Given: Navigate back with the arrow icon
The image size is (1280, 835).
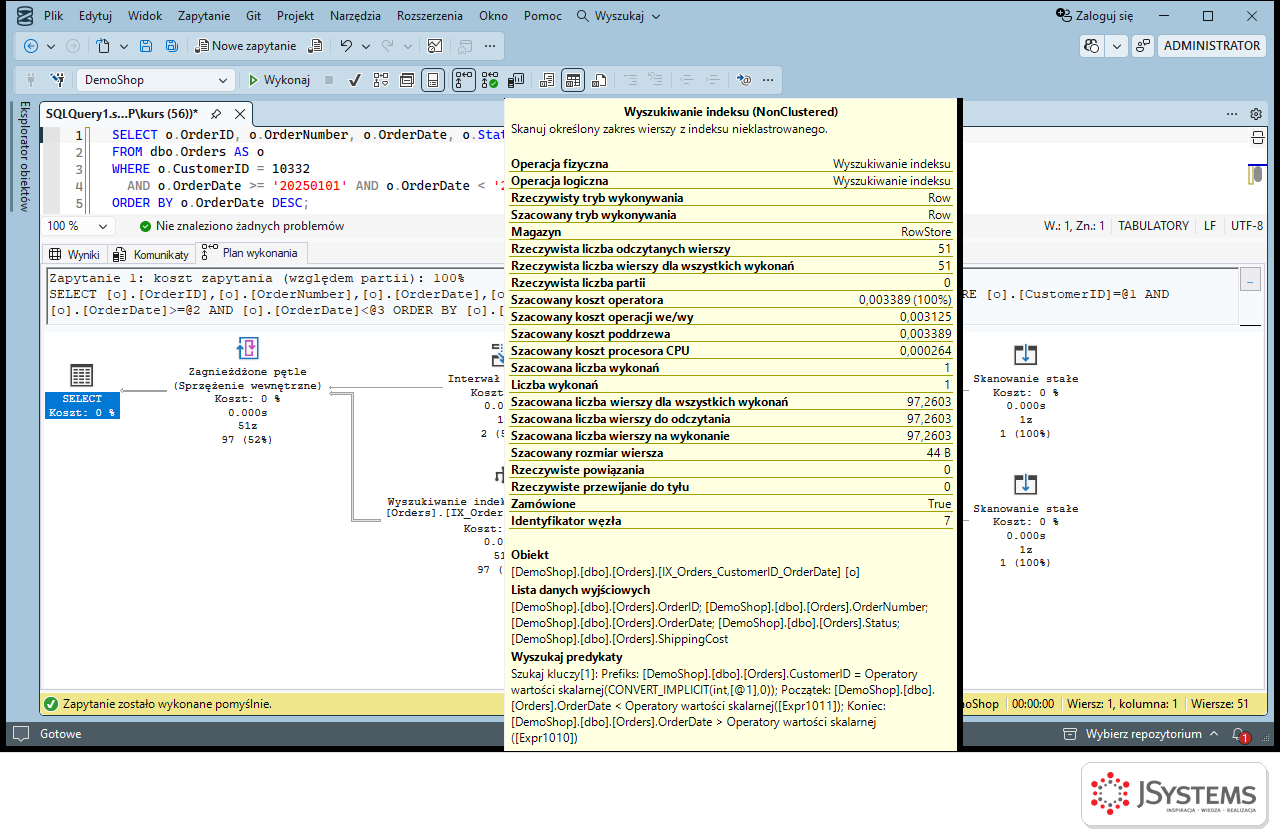Looking at the screenshot, I should point(31,46).
